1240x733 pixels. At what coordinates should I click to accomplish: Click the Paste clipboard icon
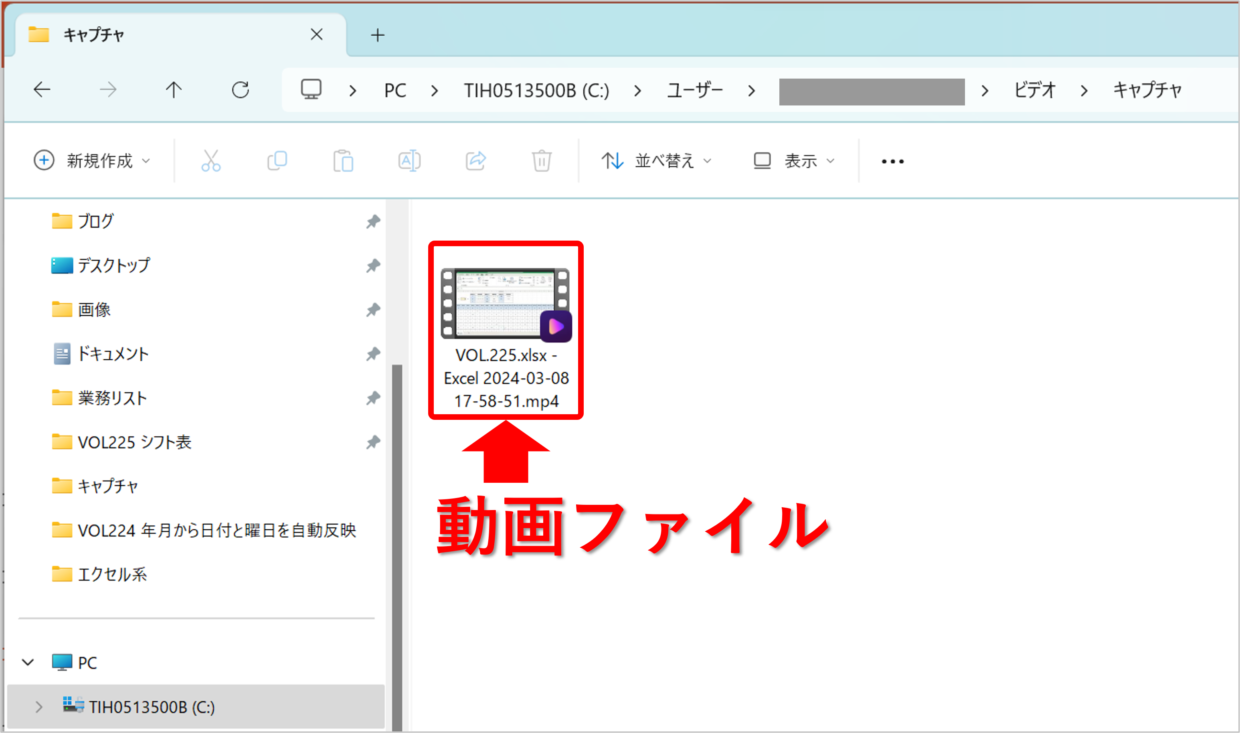tap(343, 161)
